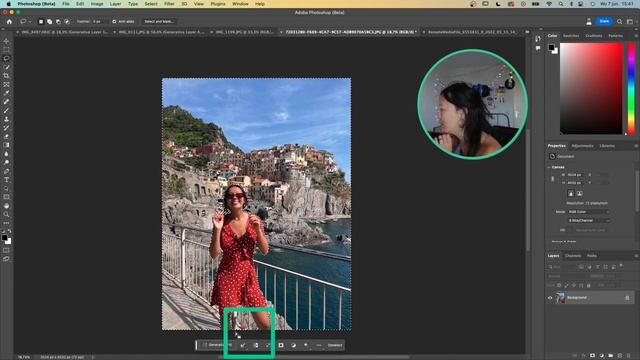Click the blue Share button
Viewport: 640px width, 360px height.
click(604, 21)
